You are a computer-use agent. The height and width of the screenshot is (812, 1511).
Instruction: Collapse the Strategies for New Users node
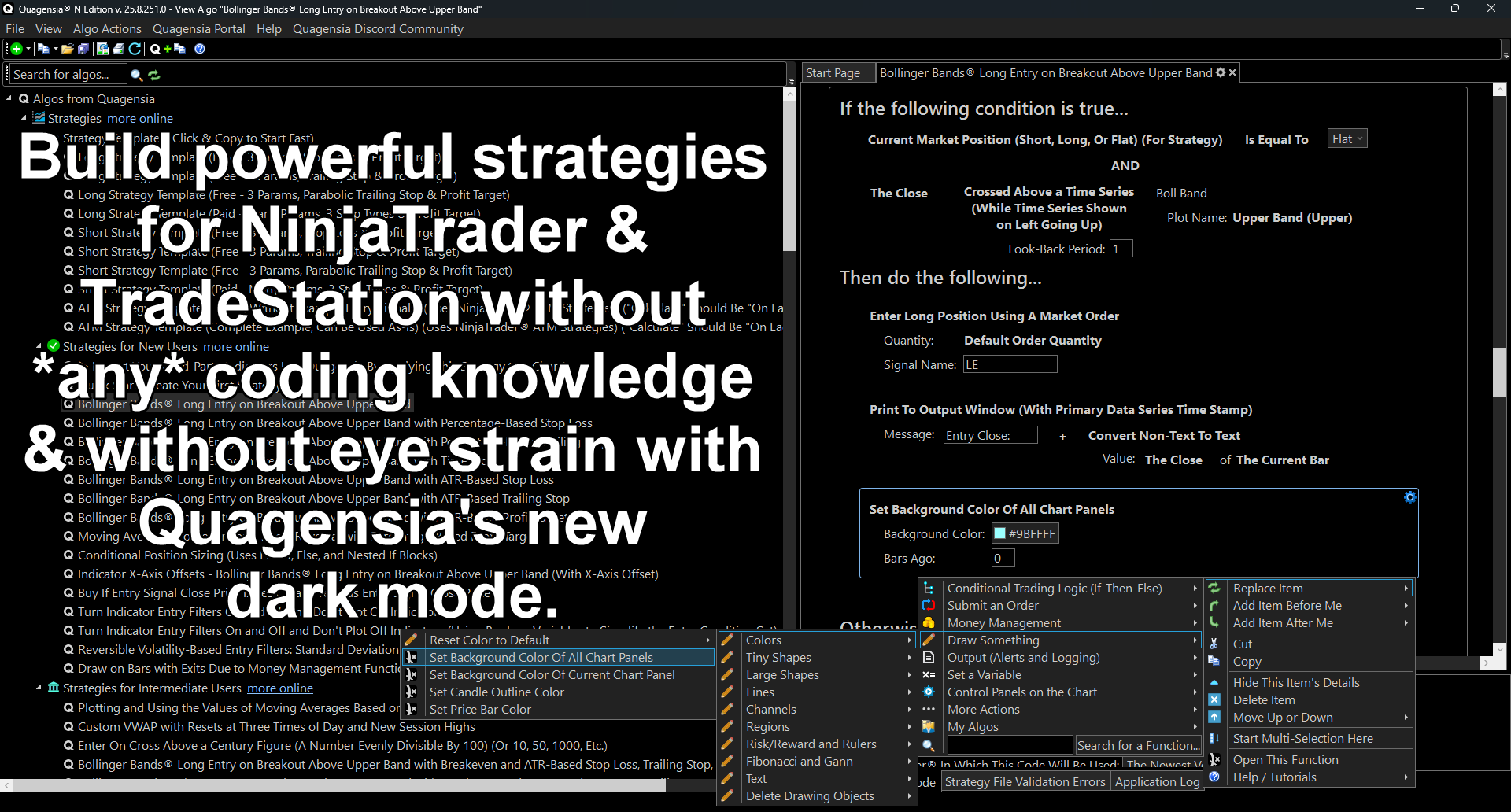click(39, 346)
